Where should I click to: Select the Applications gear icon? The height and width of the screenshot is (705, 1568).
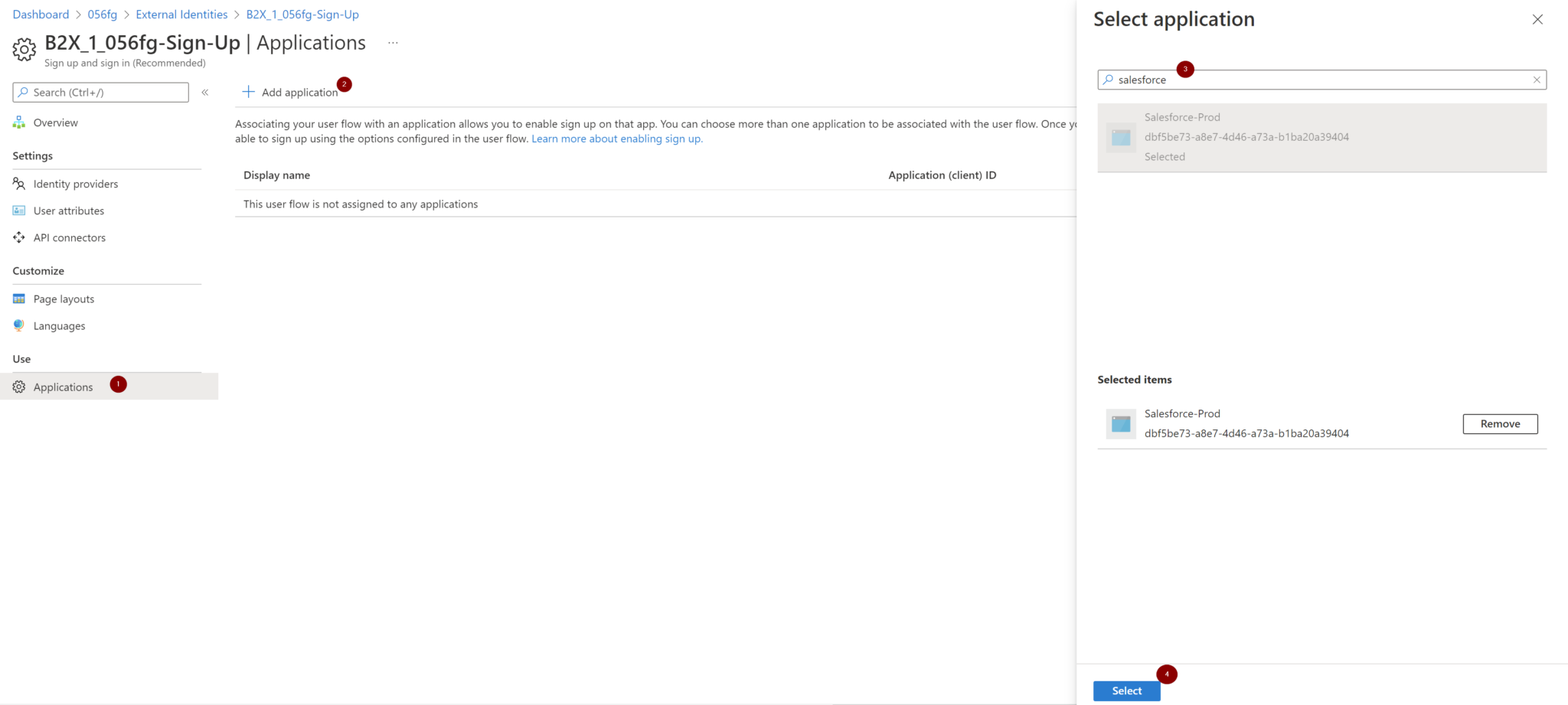click(x=18, y=387)
